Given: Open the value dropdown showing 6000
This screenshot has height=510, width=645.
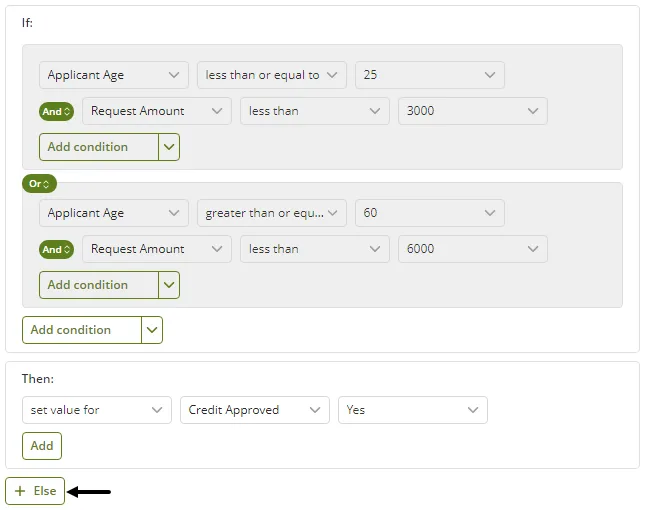Looking at the screenshot, I should [x=473, y=249].
